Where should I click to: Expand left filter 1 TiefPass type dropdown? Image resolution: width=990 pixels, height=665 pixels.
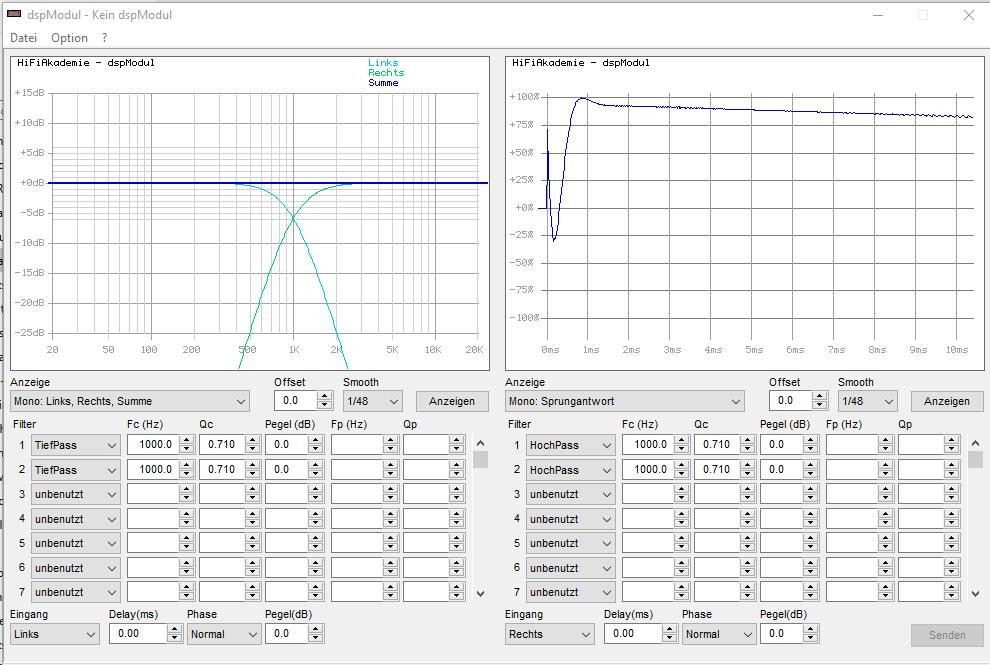pos(75,445)
